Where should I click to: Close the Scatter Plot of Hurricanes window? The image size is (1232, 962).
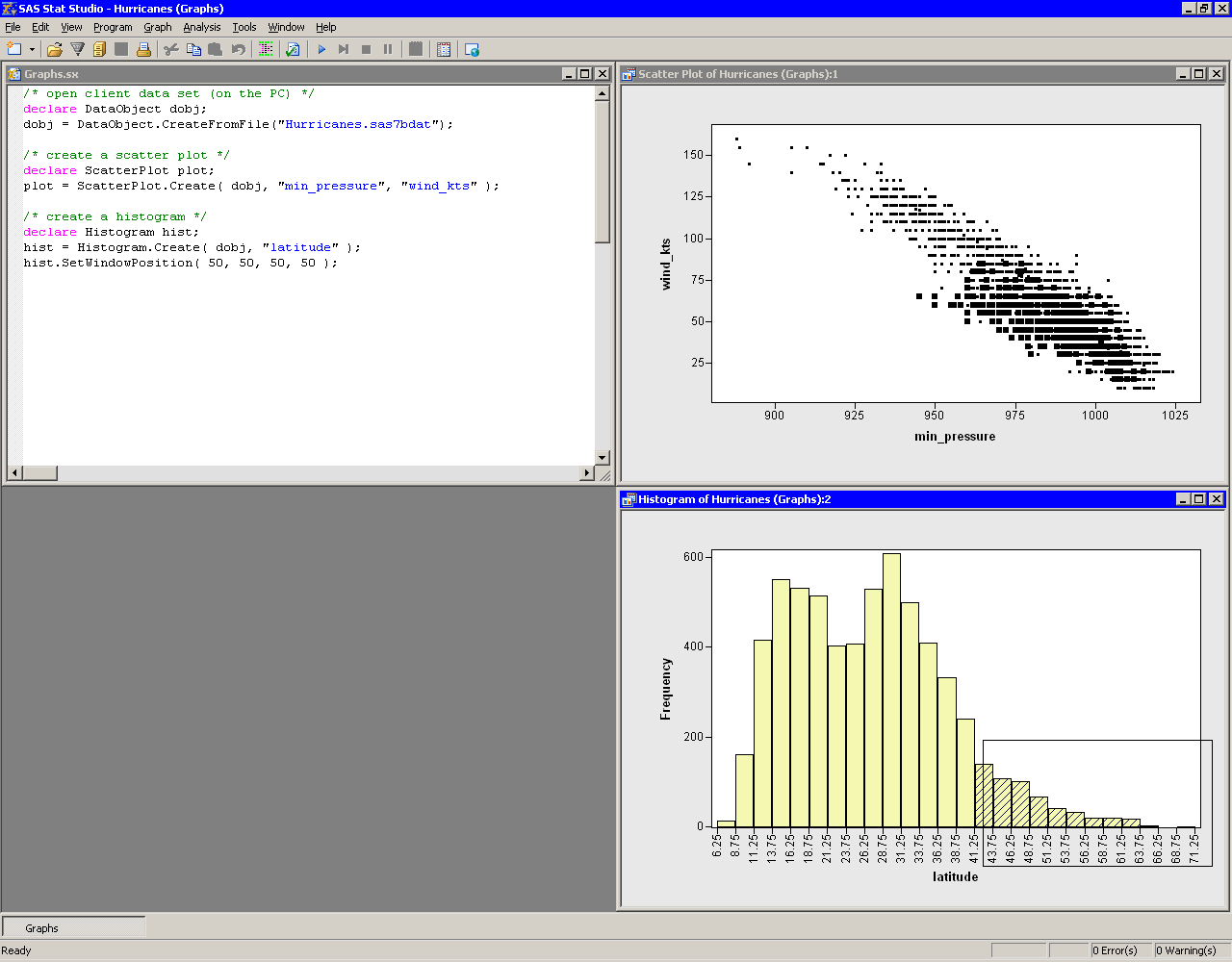(x=1217, y=74)
